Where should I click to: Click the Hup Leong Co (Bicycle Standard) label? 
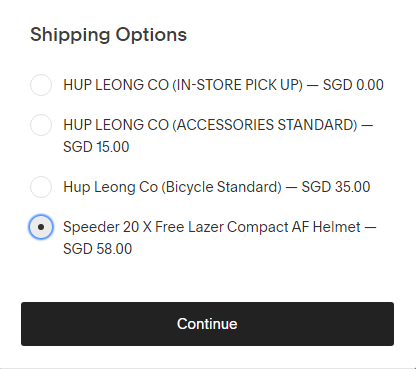(172, 187)
